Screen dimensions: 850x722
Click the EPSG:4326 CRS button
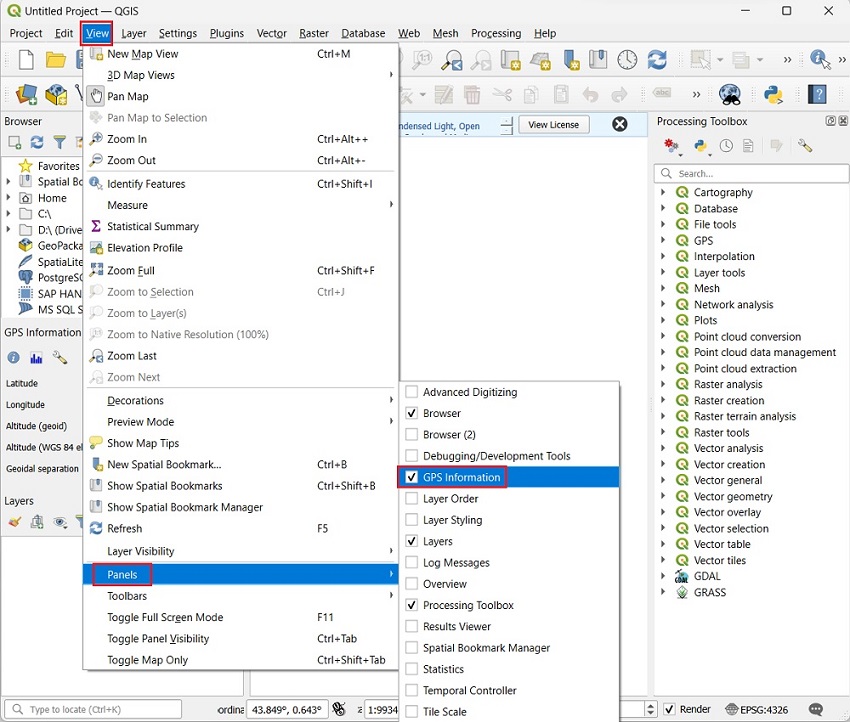pyautogui.click(x=759, y=710)
